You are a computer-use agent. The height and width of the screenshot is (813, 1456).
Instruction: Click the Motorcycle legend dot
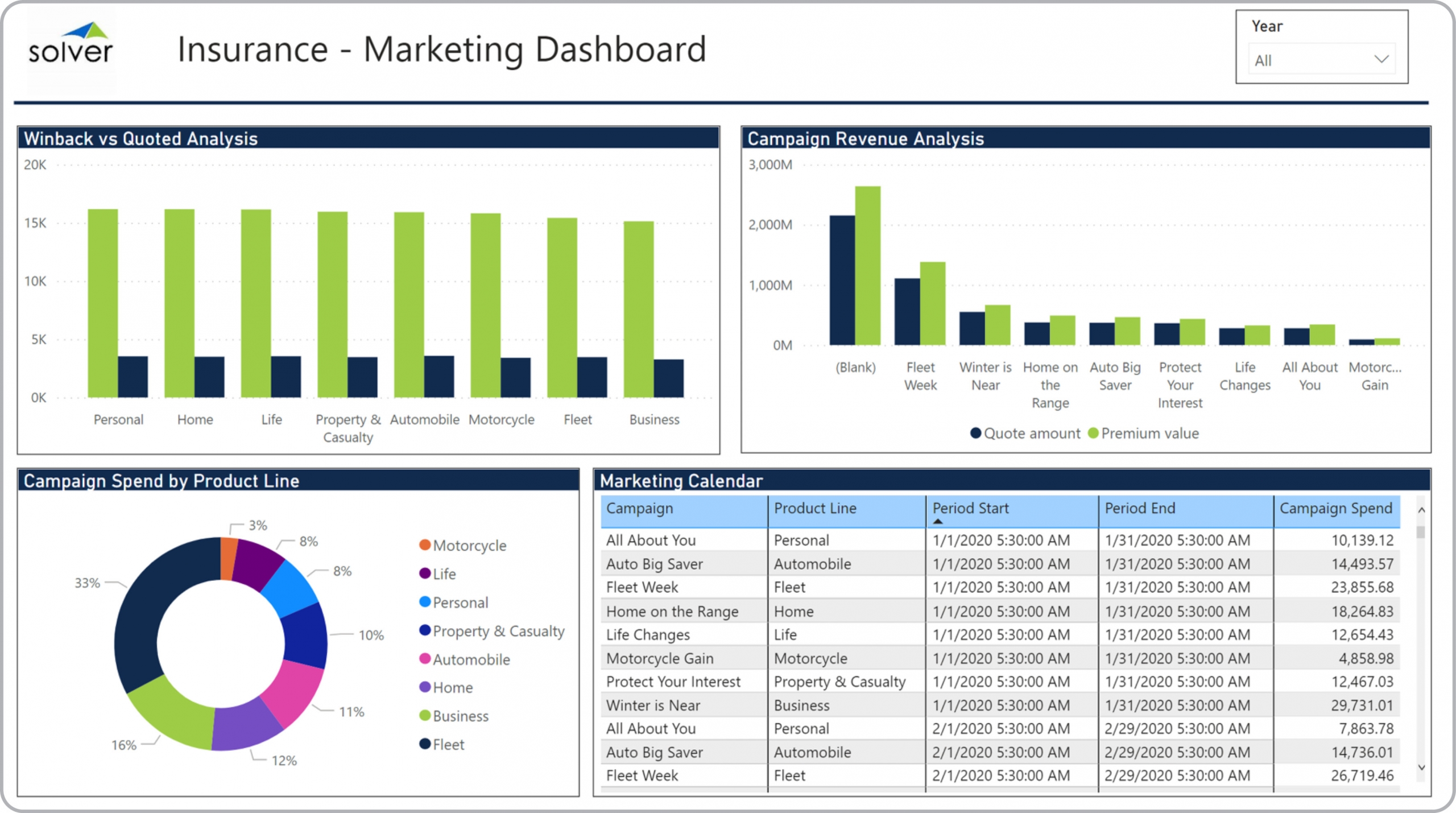[x=424, y=545]
